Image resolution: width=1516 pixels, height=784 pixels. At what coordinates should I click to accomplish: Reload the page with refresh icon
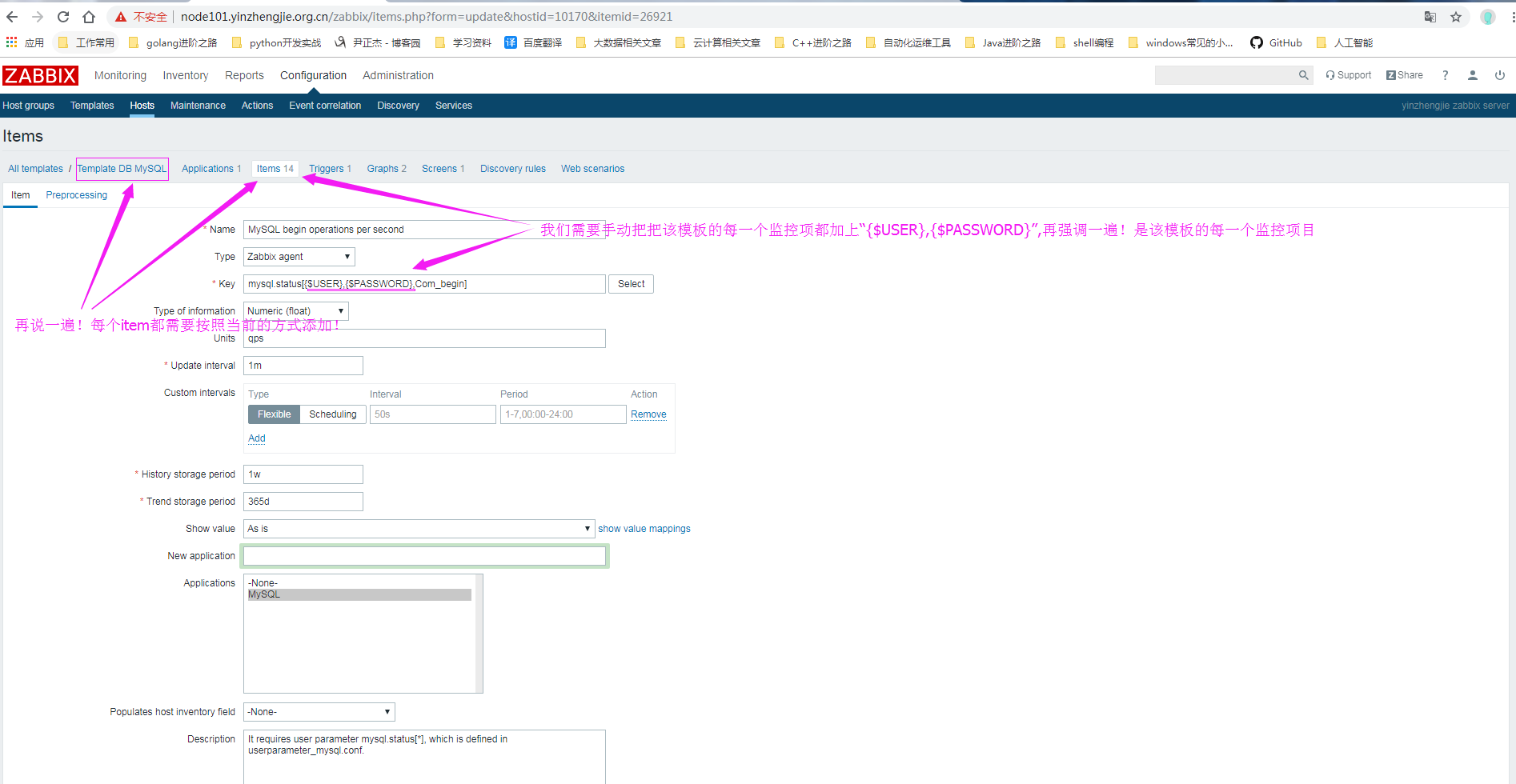(x=63, y=17)
